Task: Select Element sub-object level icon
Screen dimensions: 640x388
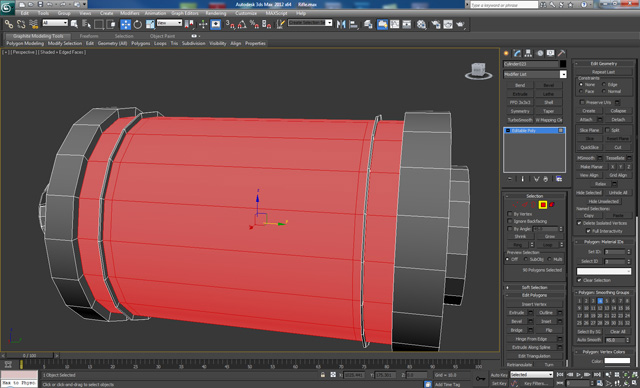Action: [x=552, y=205]
